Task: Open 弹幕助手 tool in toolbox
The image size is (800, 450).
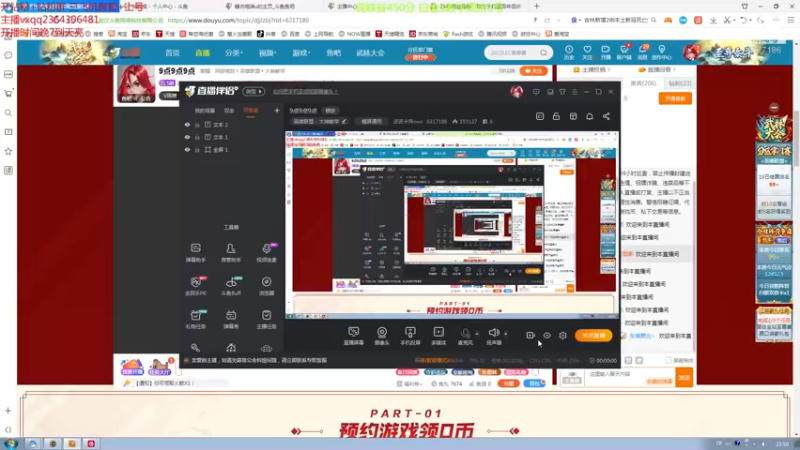Action: click(195, 253)
